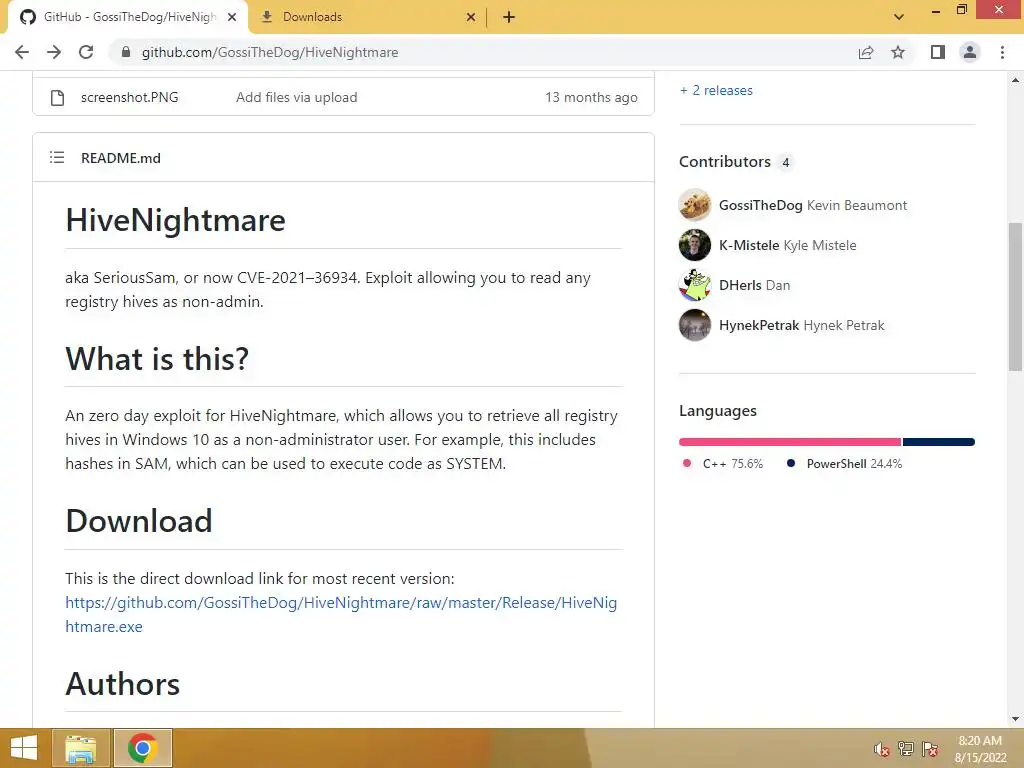Click the pink C++ language bar segment
The width and height of the screenshot is (1024, 768).
point(790,442)
